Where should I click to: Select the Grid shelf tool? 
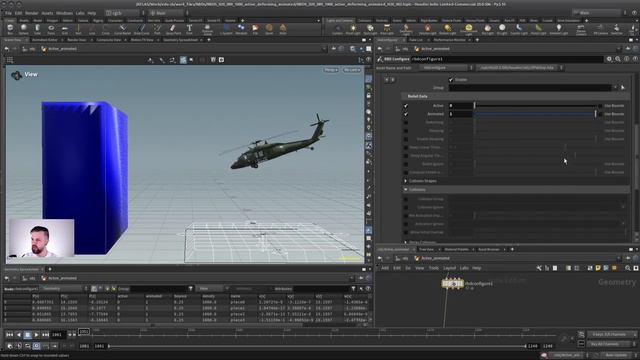(x=64, y=29)
